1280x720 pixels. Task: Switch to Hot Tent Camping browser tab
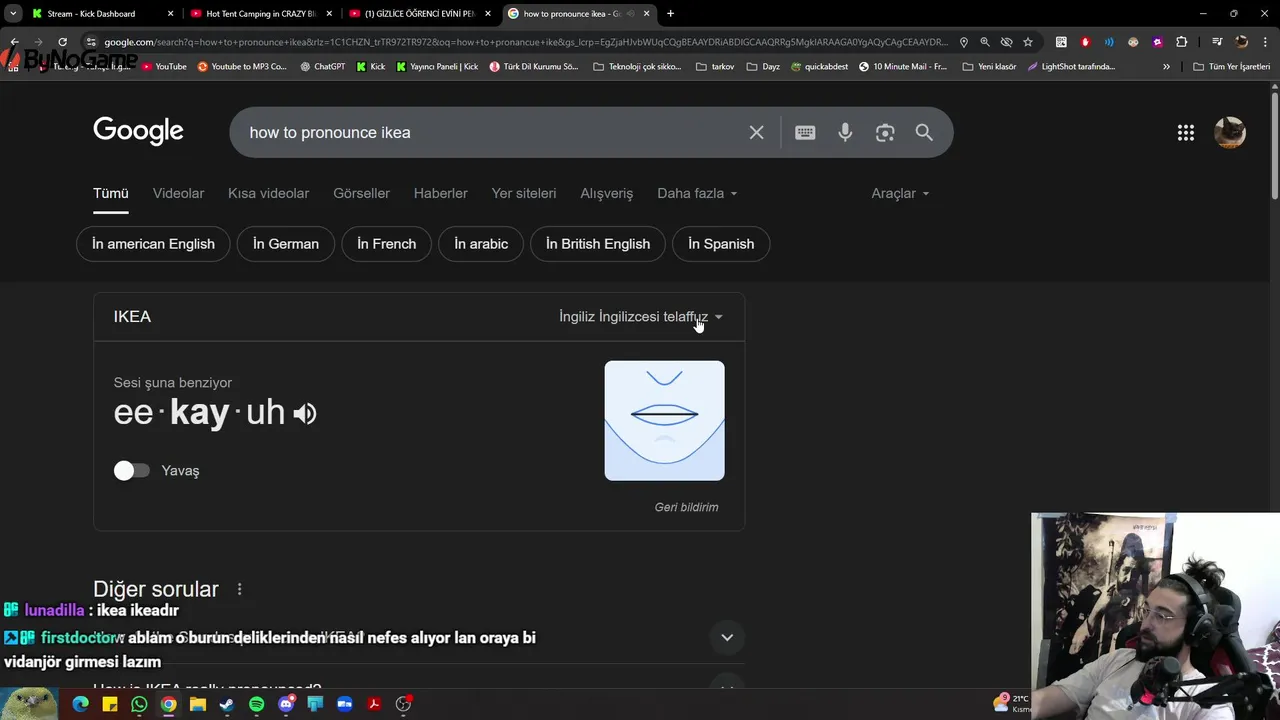point(260,14)
